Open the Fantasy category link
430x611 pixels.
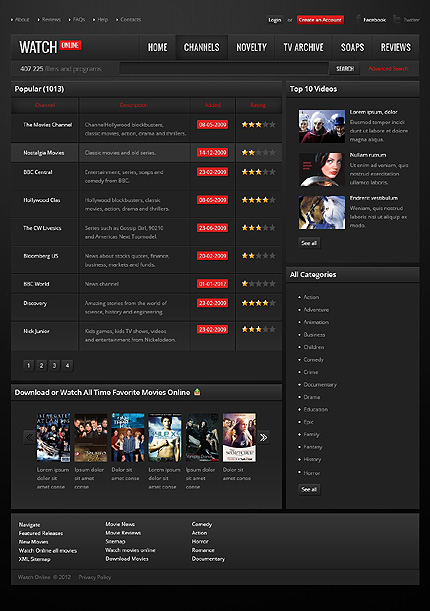(x=313, y=447)
